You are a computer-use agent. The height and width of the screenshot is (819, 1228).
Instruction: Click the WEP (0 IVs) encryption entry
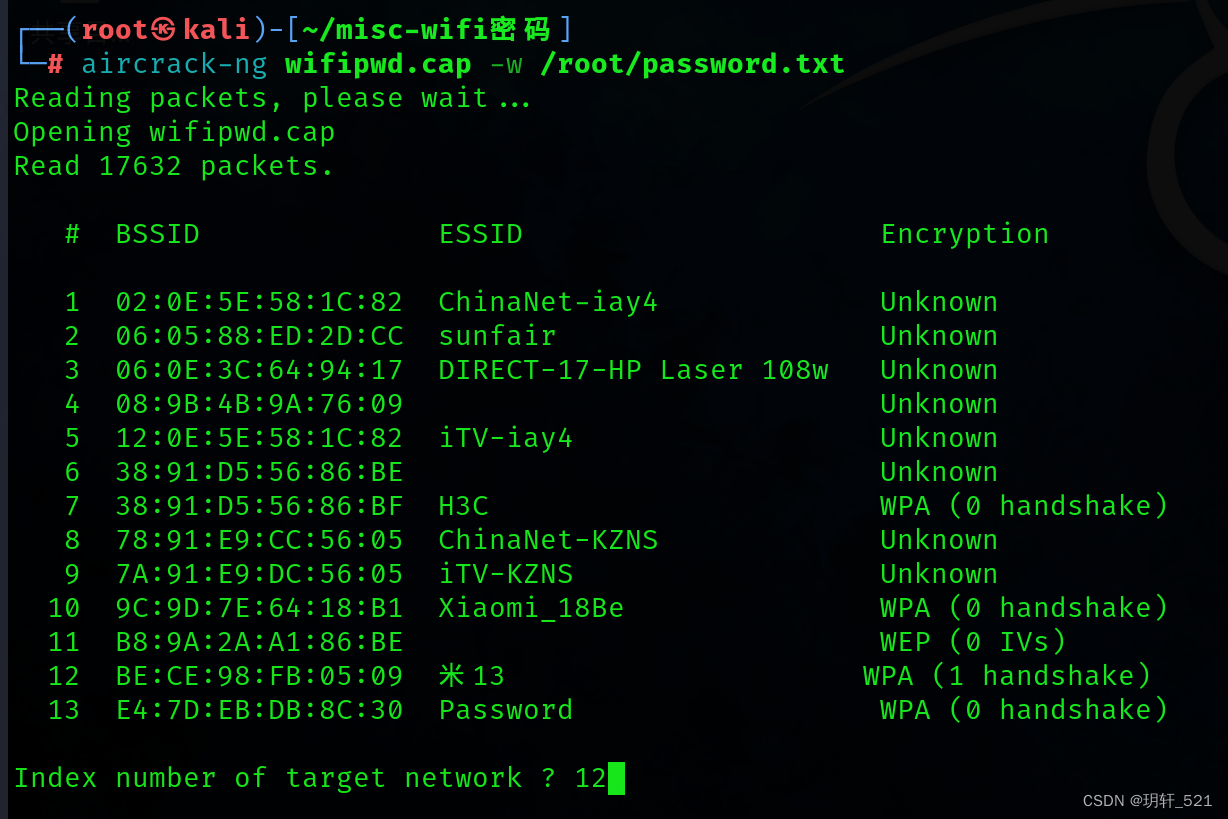(x=974, y=642)
